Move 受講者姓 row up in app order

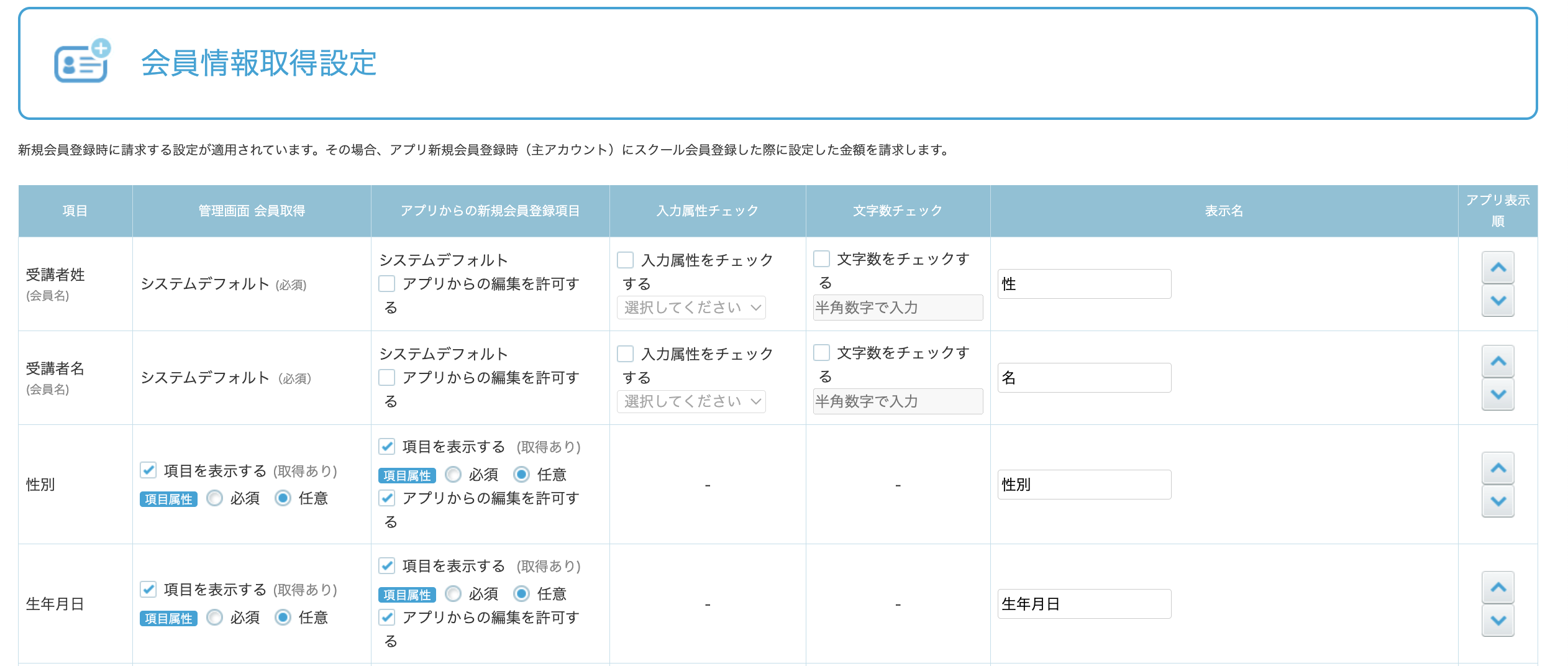(1498, 268)
